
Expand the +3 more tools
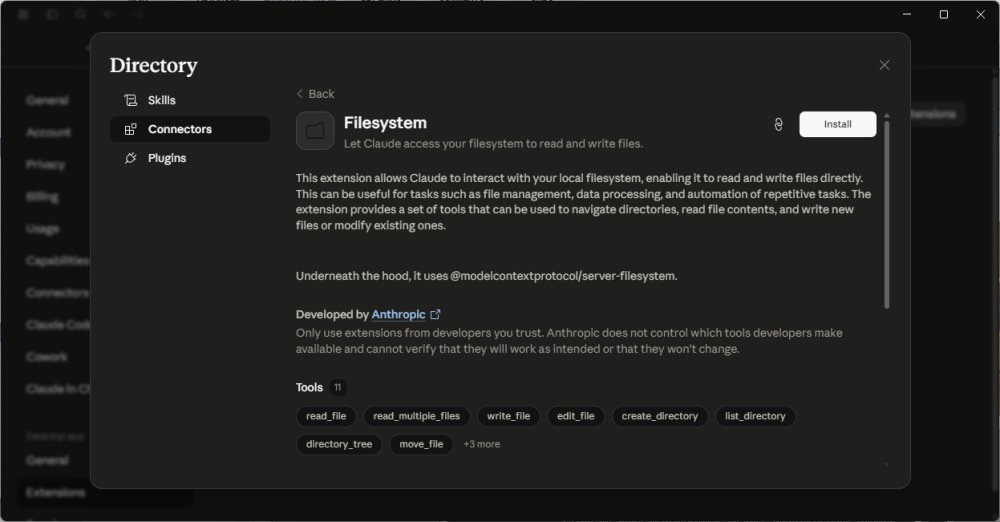coord(482,444)
